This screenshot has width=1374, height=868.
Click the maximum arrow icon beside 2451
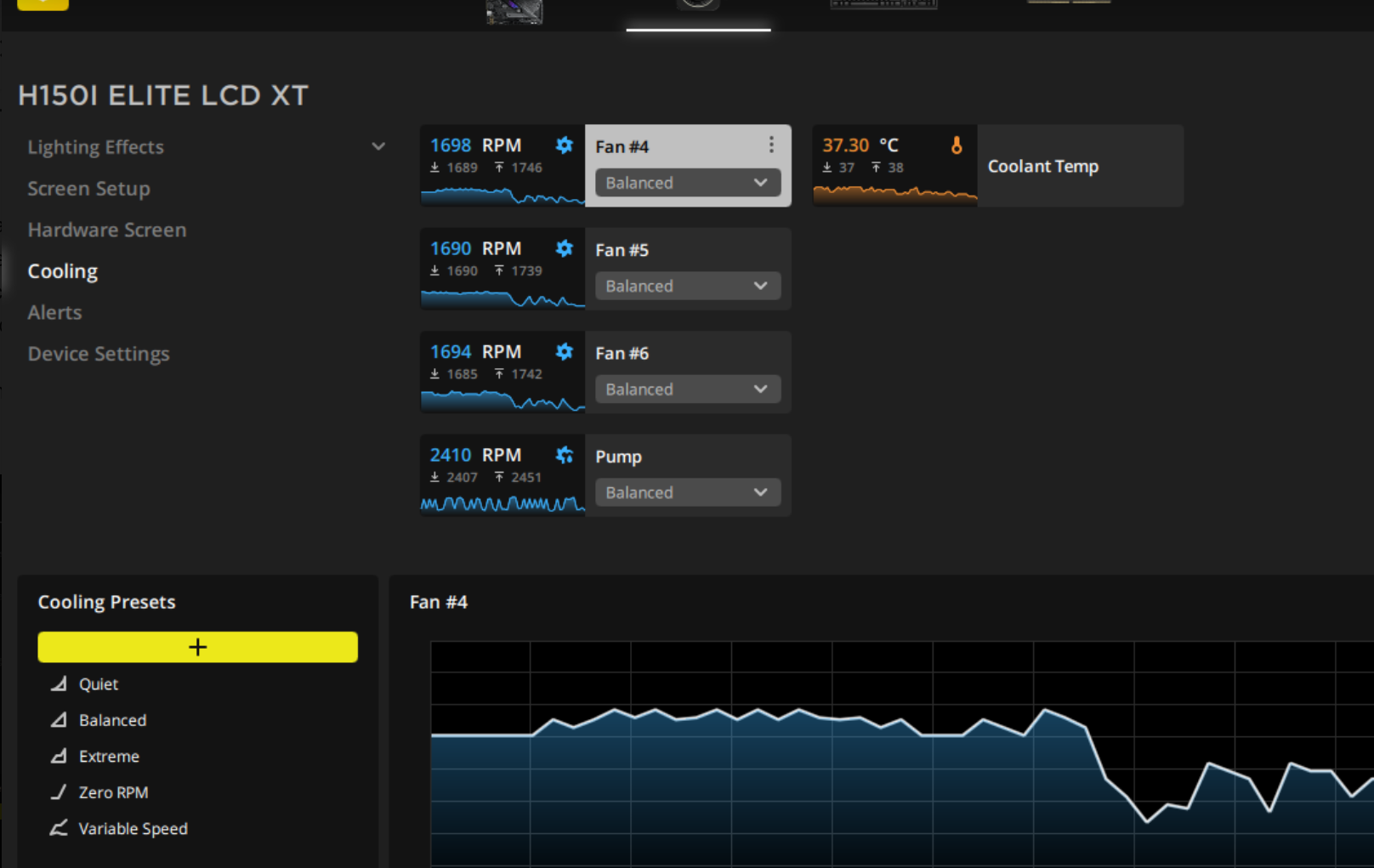click(499, 477)
